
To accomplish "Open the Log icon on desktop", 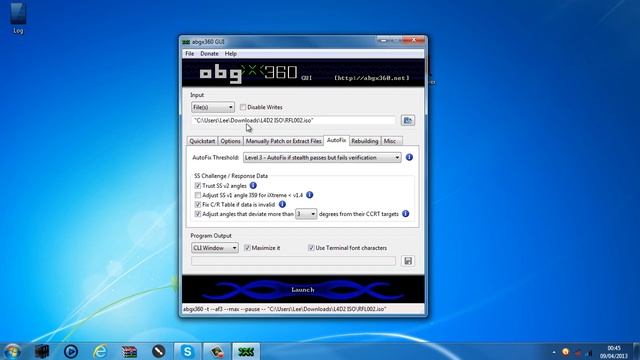I will pyautogui.click(x=18, y=18).
